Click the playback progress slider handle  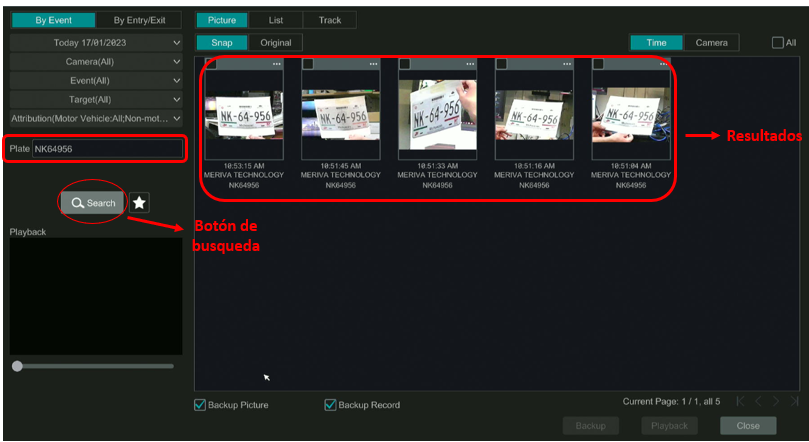click(x=18, y=366)
